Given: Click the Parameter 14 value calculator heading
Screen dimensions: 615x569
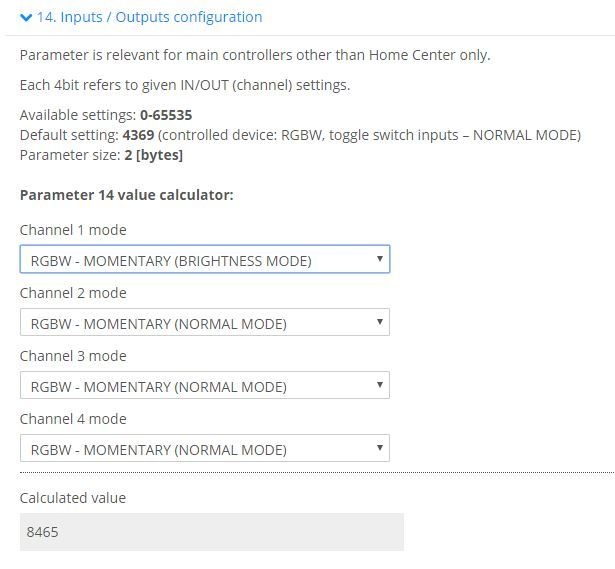Looking at the screenshot, I should (x=126, y=195).
